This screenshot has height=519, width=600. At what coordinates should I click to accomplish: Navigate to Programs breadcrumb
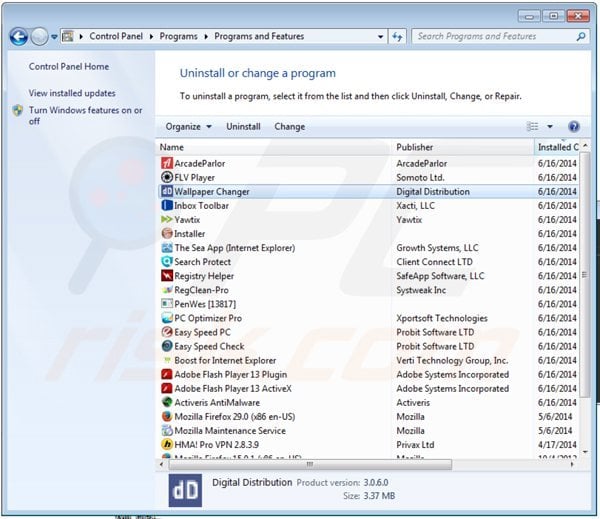[x=179, y=36]
